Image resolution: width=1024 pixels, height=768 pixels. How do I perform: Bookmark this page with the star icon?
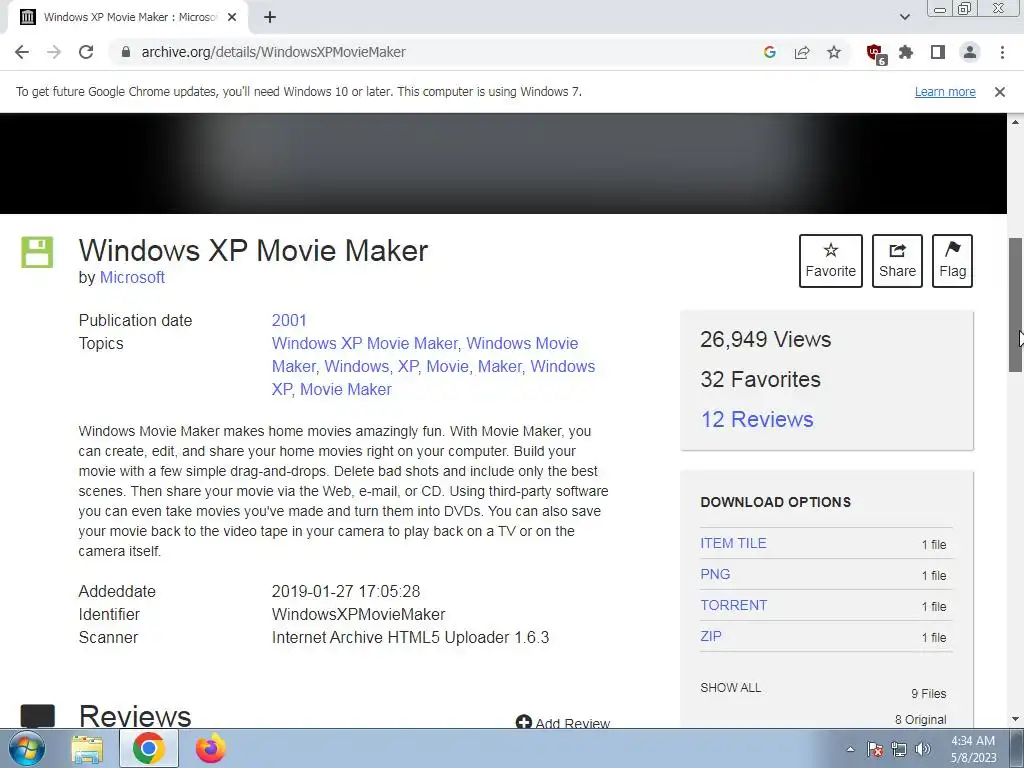(x=834, y=52)
